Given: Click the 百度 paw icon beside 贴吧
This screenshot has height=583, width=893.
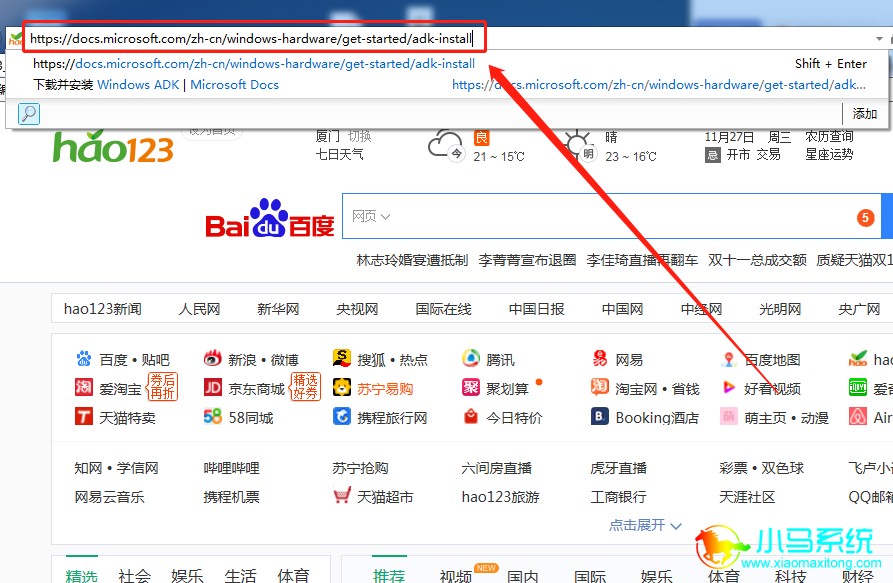Looking at the screenshot, I should tap(84, 359).
